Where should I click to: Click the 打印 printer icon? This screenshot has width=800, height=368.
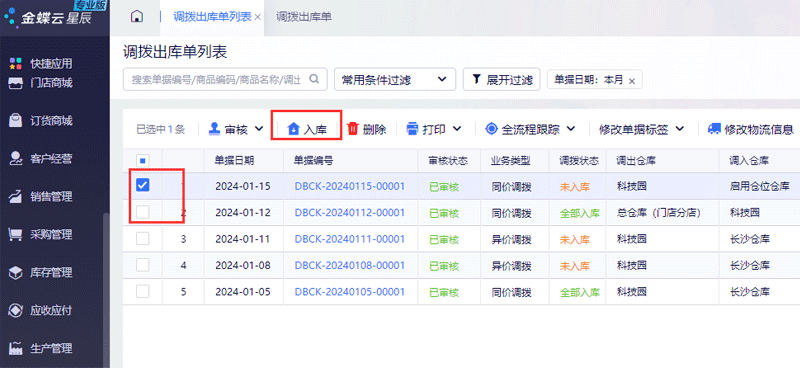click(412, 129)
